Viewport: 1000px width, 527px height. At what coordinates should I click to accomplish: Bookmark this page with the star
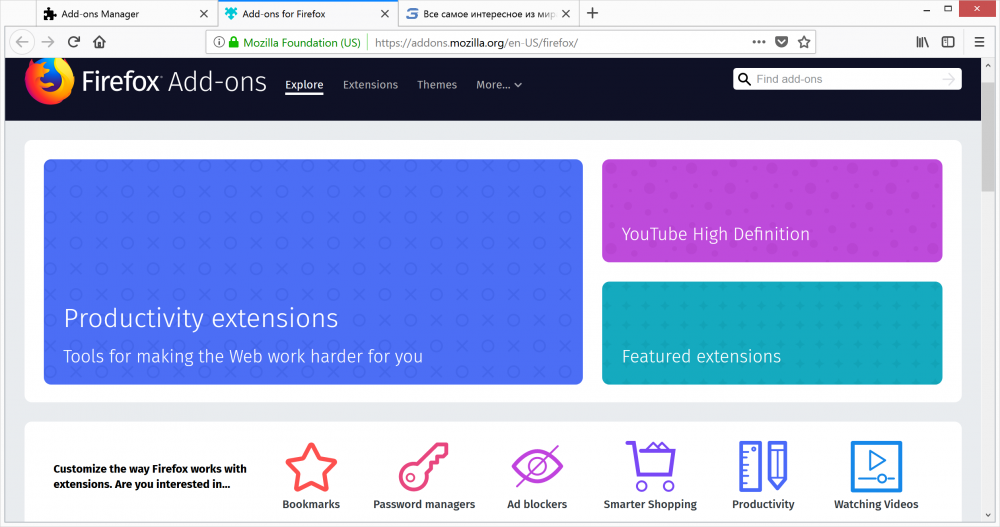(x=804, y=42)
